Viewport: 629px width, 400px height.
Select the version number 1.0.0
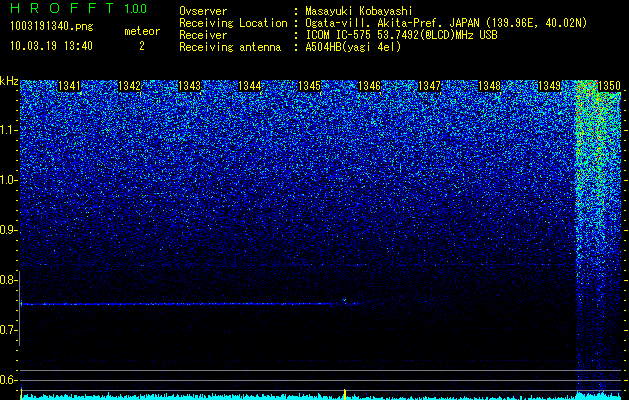click(135, 8)
